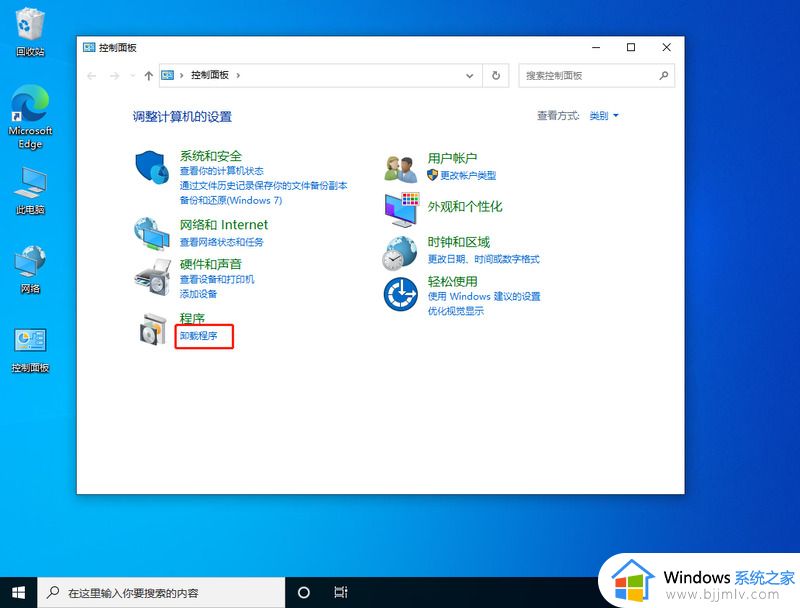Open the 查看方式 类别 dropdown
Image resolution: width=800 pixels, height=608 pixels.
pyautogui.click(x=604, y=116)
